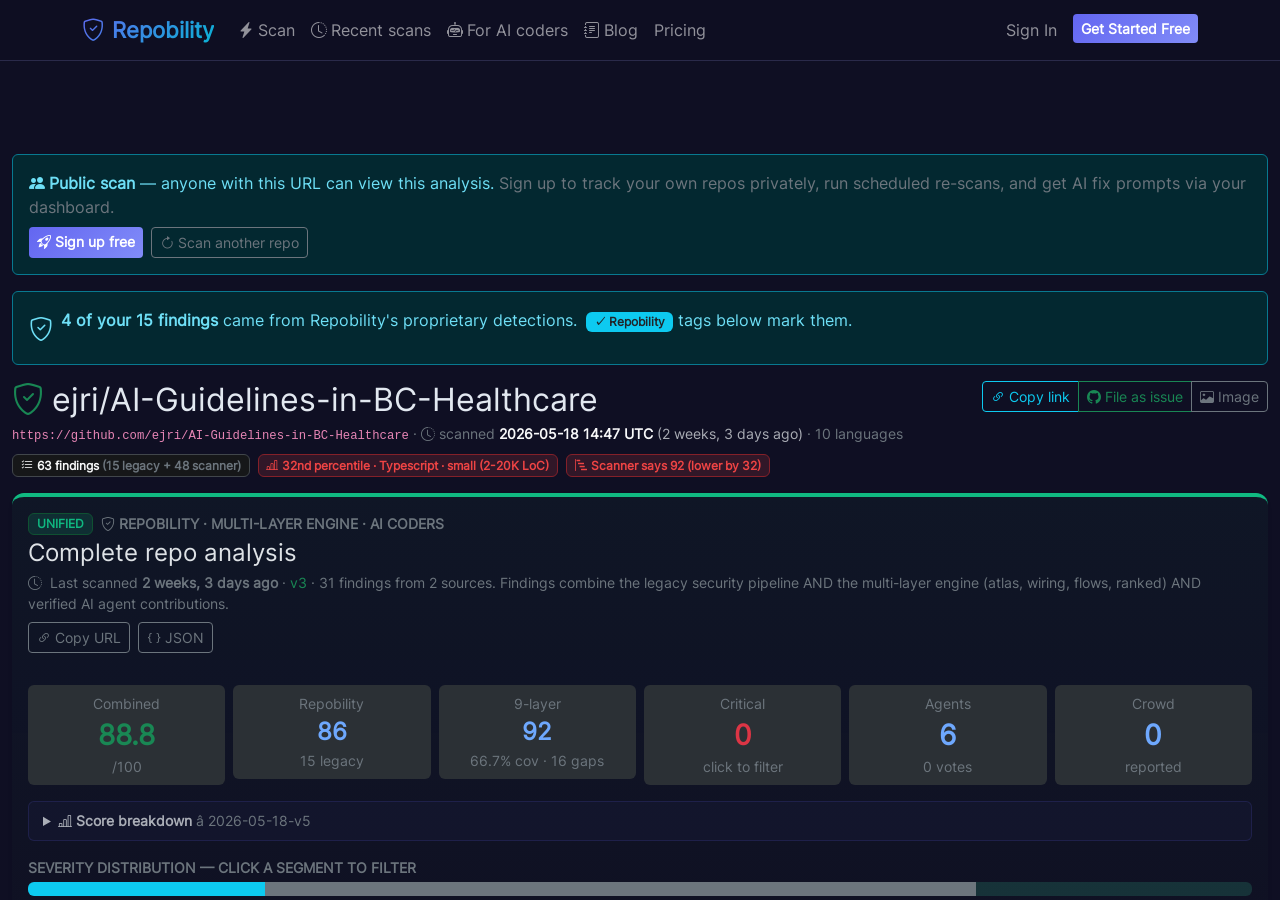The image size is (1280, 900).
Task: Open the Image export button
Action: coord(1229,396)
